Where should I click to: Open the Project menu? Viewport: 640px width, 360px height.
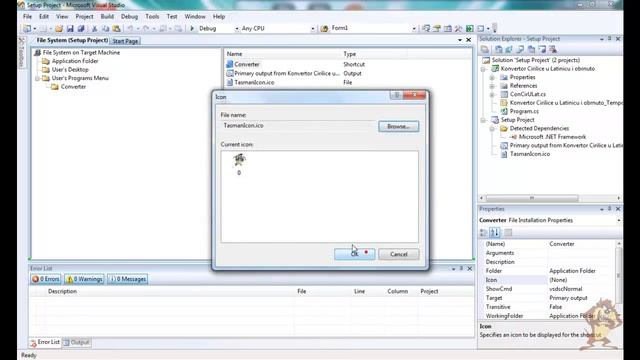coord(84,17)
